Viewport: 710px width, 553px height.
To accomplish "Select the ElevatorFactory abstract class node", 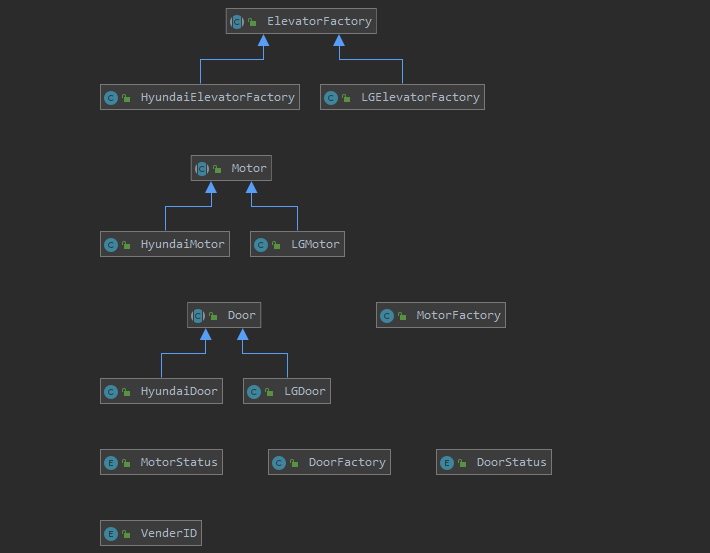I will tap(301, 21).
